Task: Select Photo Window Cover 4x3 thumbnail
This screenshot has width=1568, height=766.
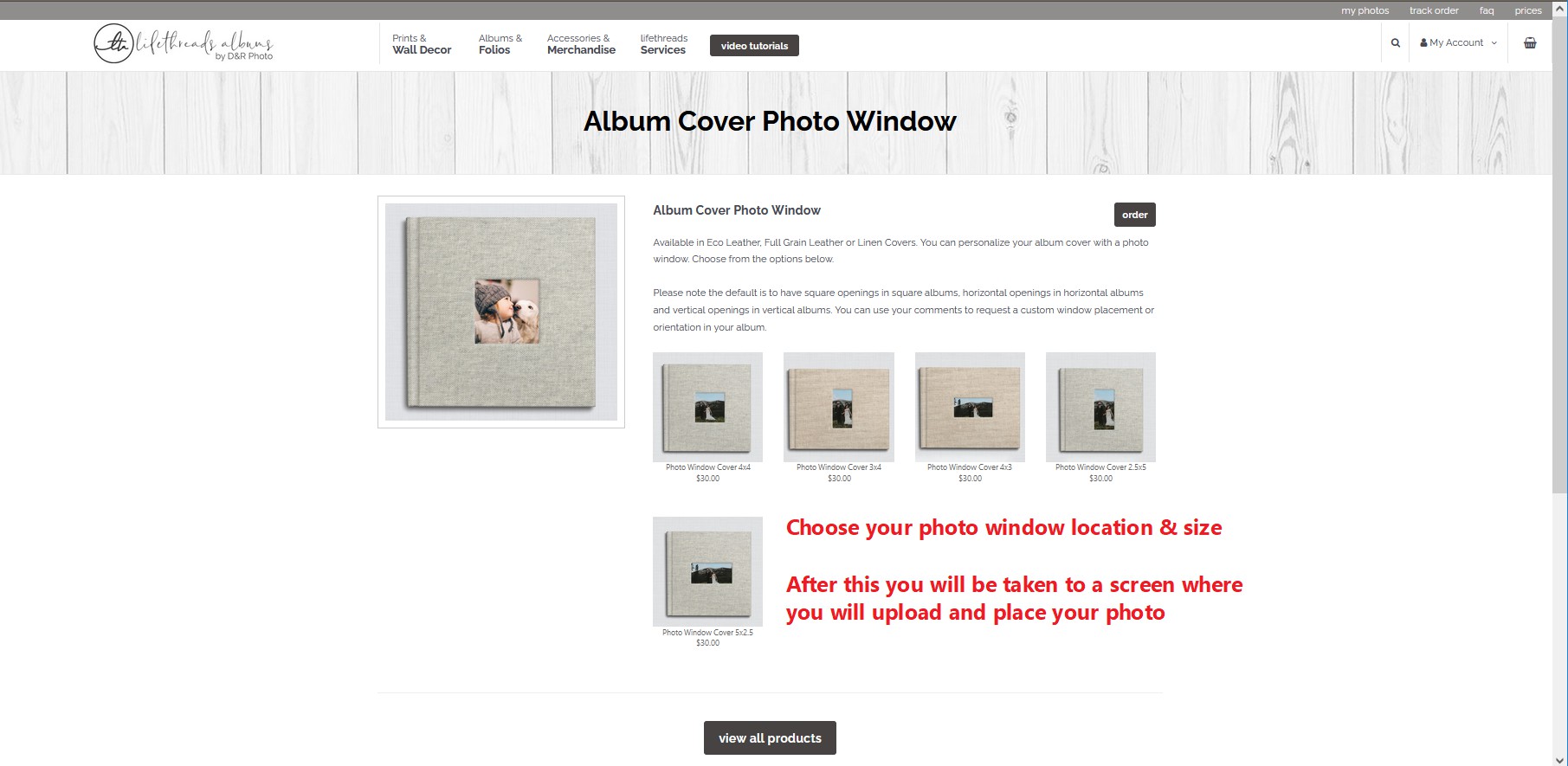Action: 970,407
